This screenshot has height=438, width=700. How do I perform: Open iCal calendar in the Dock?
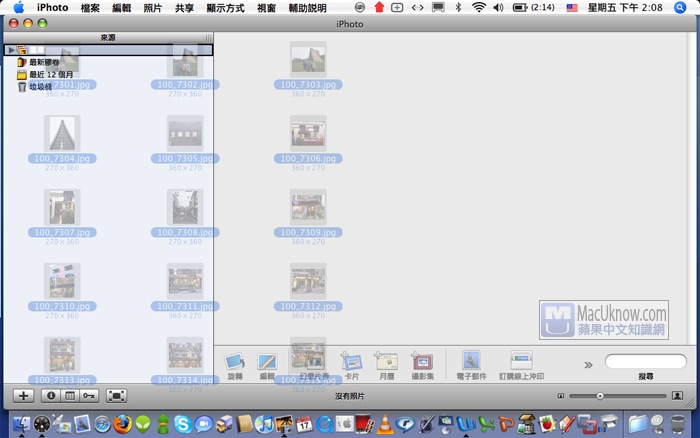point(304,424)
